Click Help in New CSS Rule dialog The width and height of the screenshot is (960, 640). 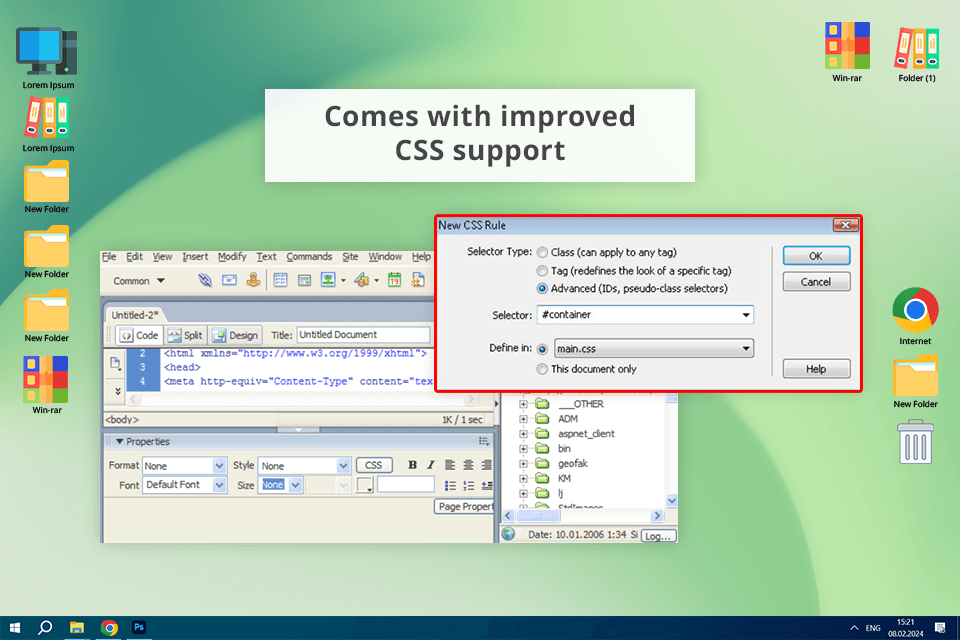[816, 369]
